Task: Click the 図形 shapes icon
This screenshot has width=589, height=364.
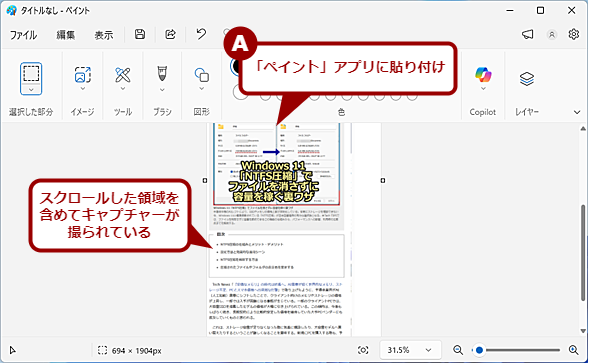Action: [202, 74]
